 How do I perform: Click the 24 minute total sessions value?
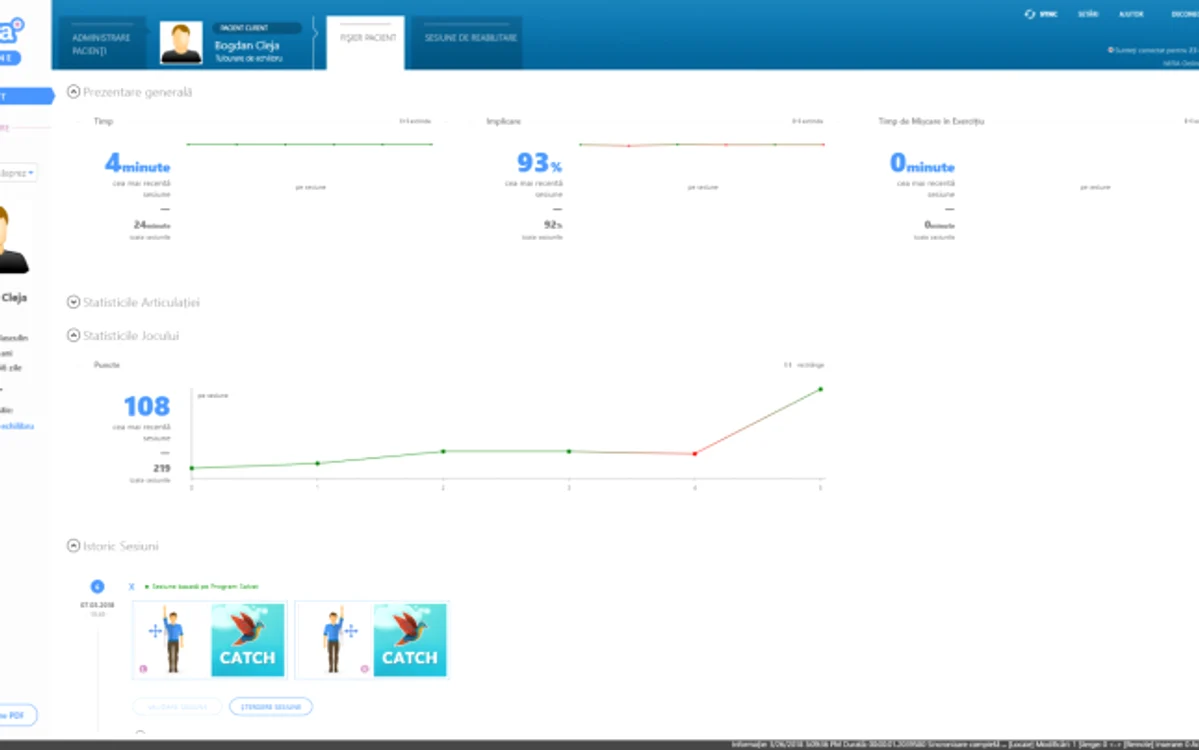point(151,225)
